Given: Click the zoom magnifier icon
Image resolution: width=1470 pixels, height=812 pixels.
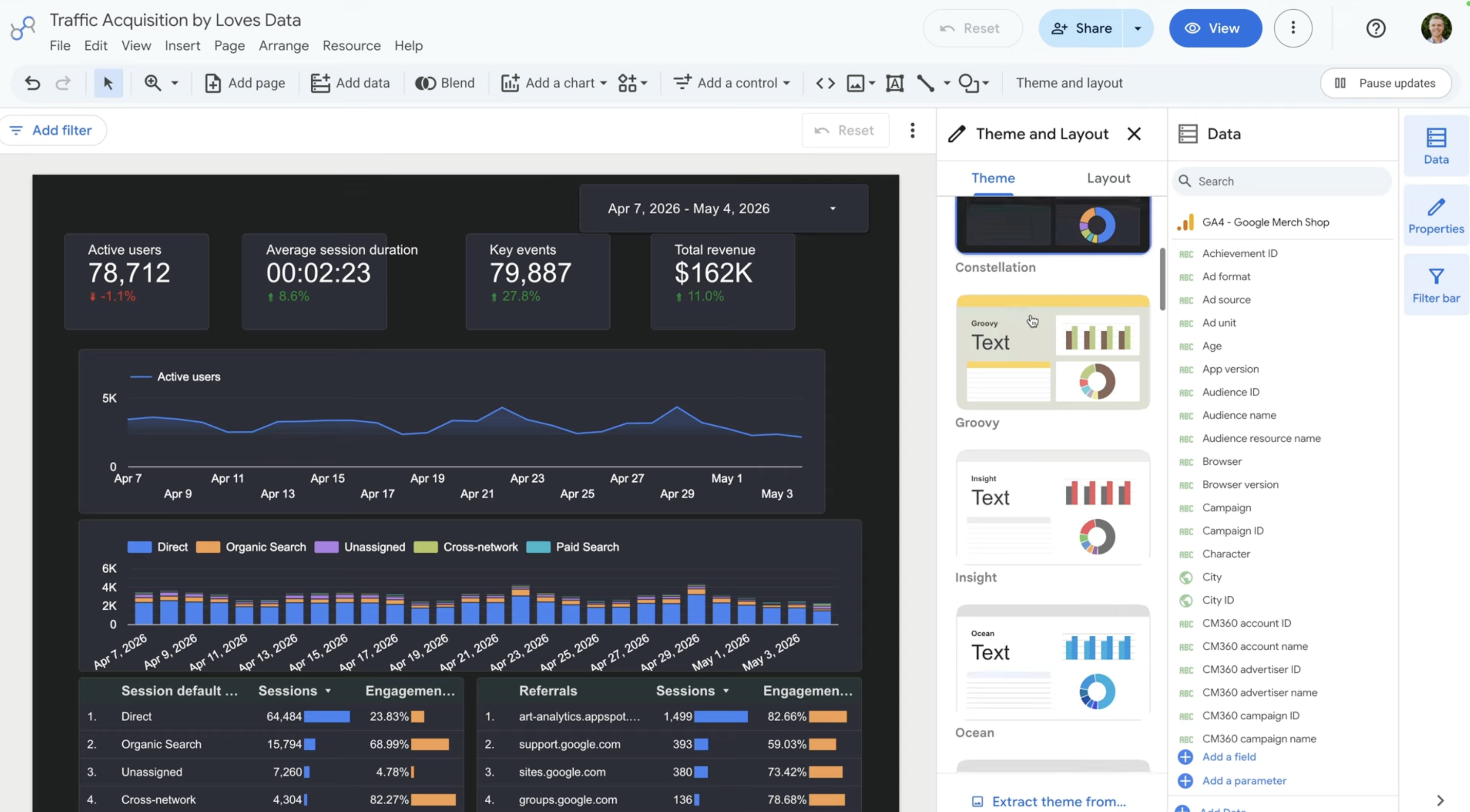Looking at the screenshot, I should (x=153, y=83).
